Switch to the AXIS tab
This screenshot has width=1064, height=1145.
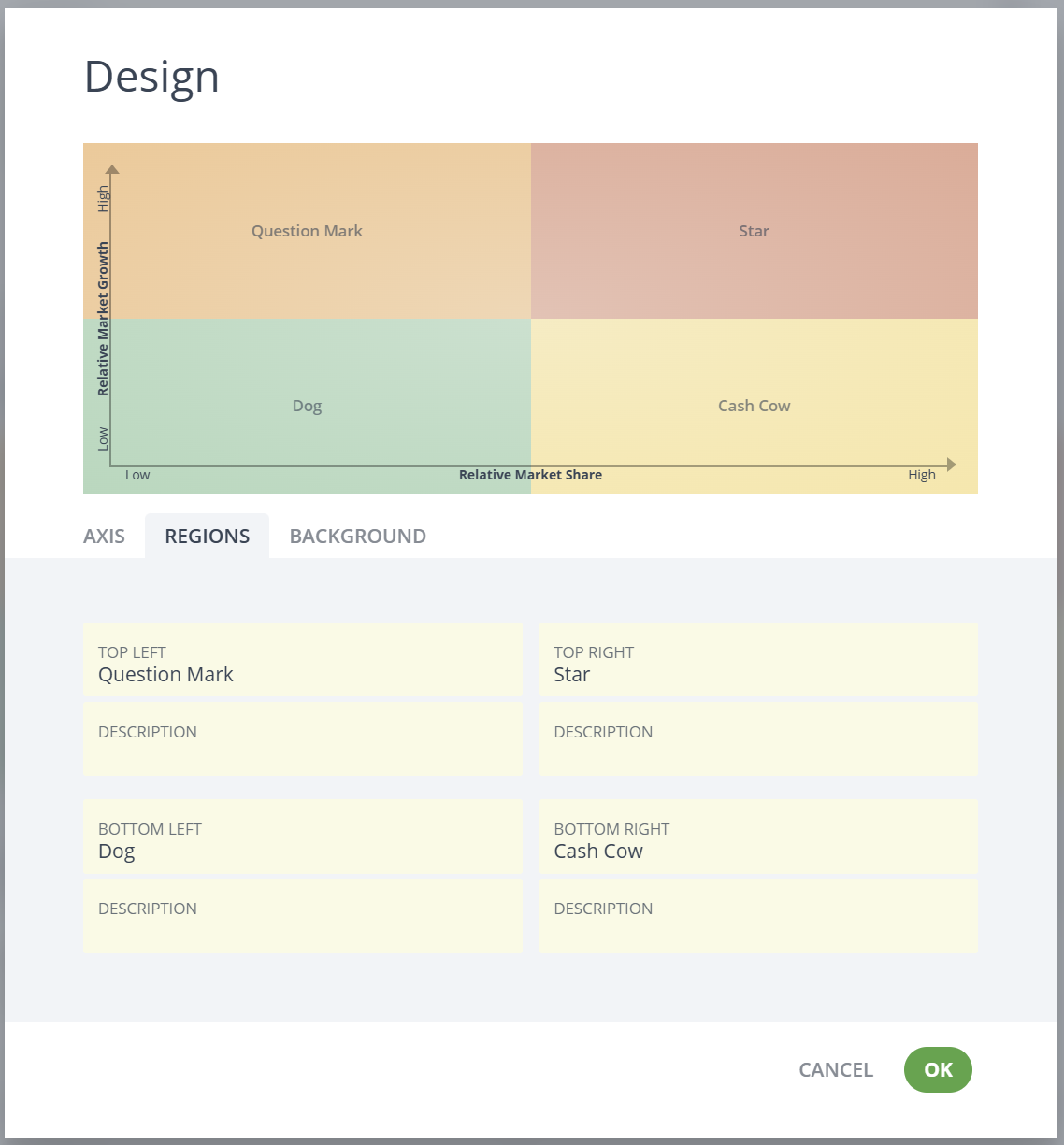pos(104,536)
